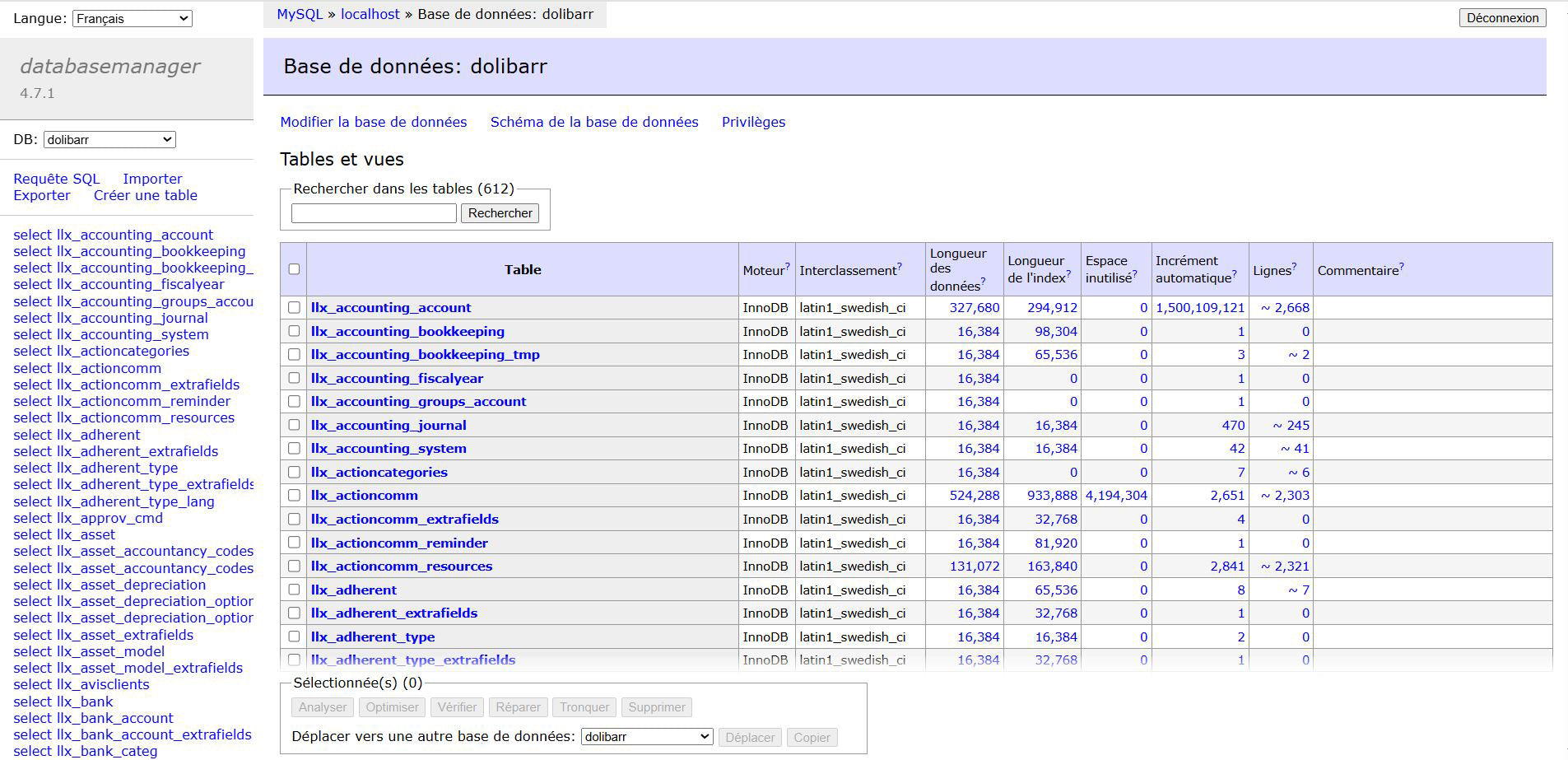The height and width of the screenshot is (760, 1568).
Task: Check the box for llx_accounting_account row
Action: coord(294,307)
